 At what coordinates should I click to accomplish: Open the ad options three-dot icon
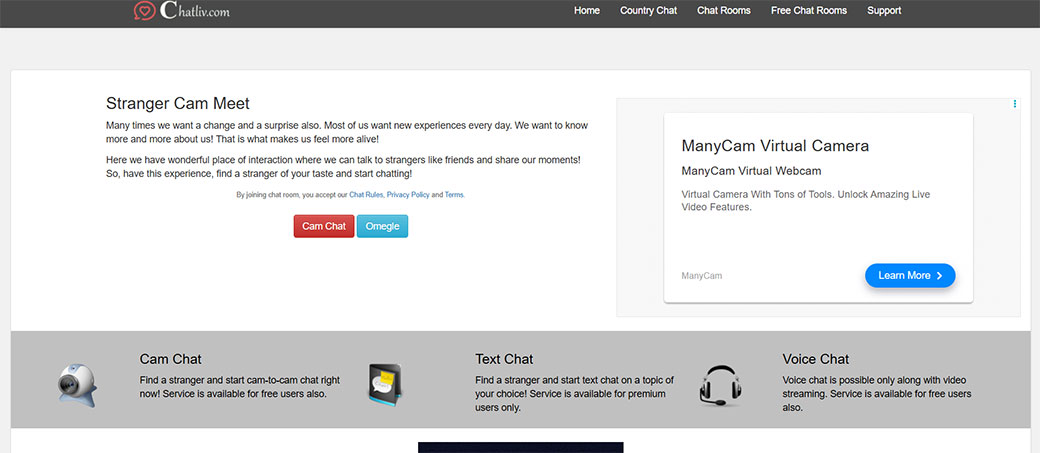point(1014,104)
